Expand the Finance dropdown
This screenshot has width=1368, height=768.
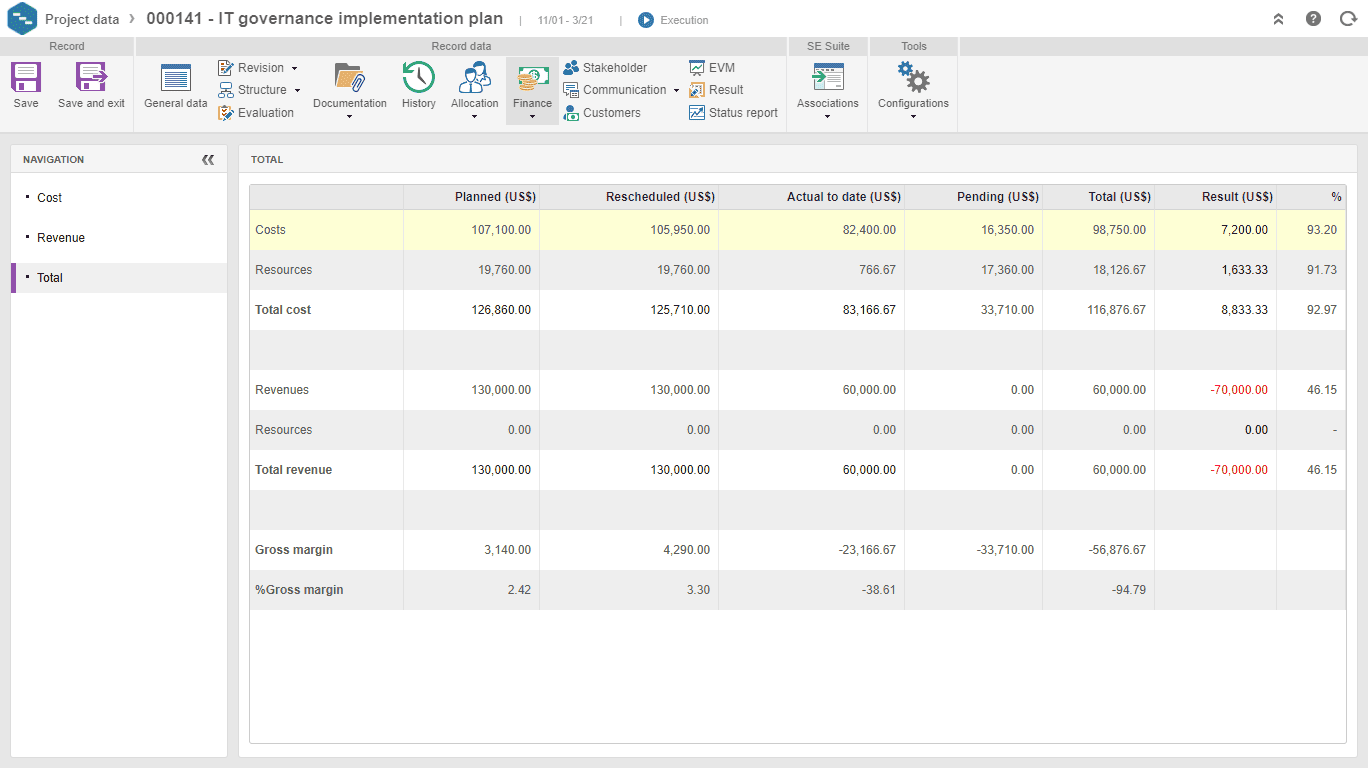point(532,117)
